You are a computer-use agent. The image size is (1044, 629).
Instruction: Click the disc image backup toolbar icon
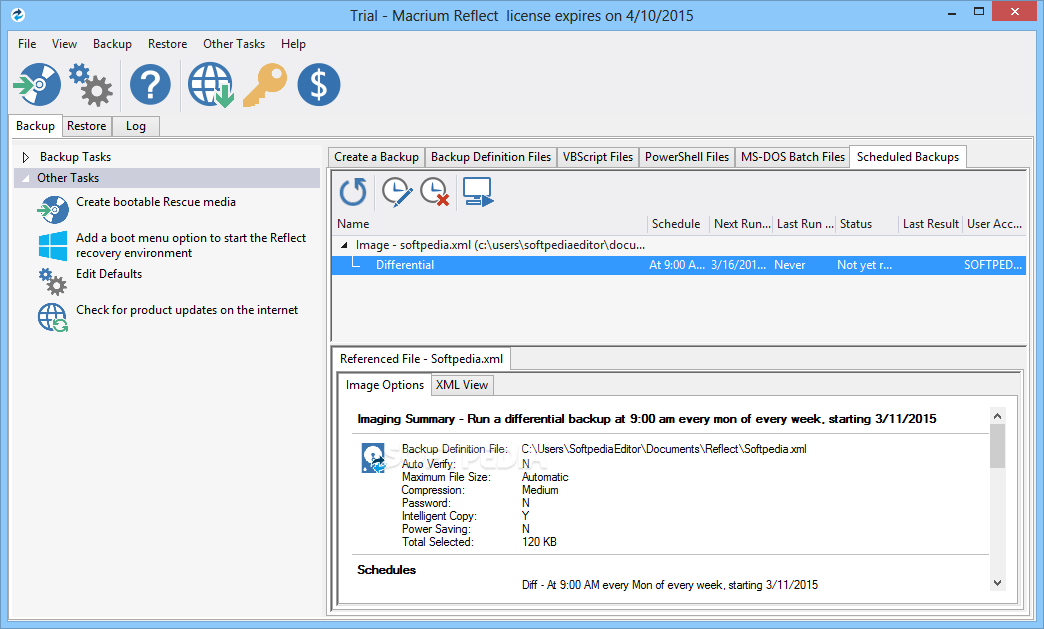click(37, 85)
